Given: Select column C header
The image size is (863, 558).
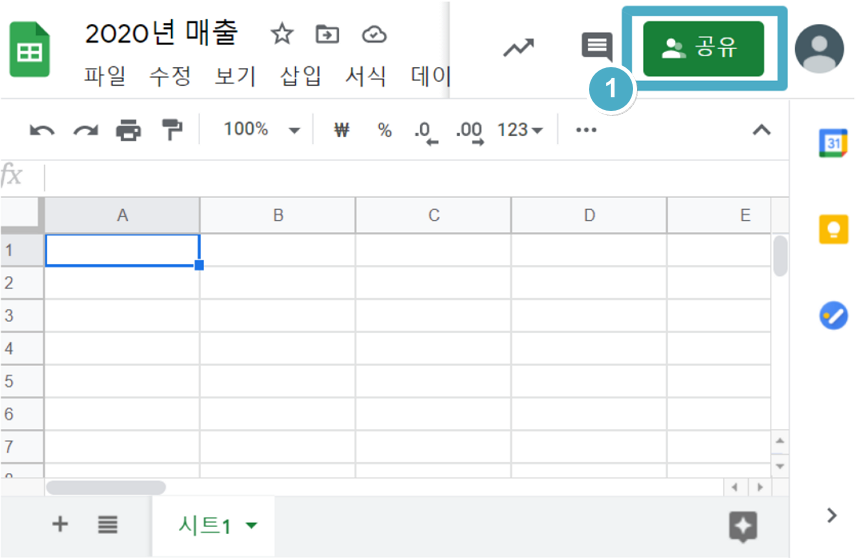Looking at the screenshot, I should click(434, 215).
